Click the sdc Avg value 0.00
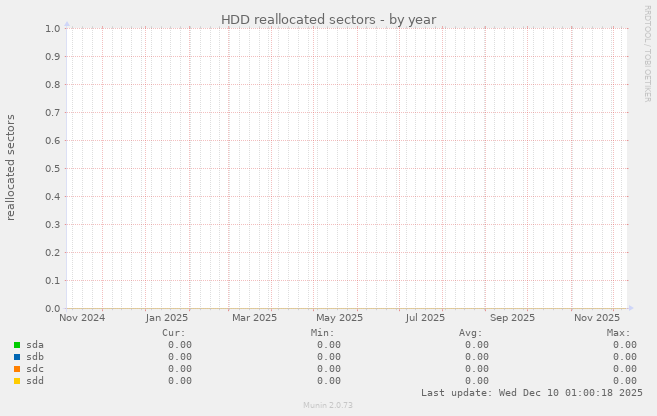This screenshot has width=657, height=416. [x=477, y=369]
